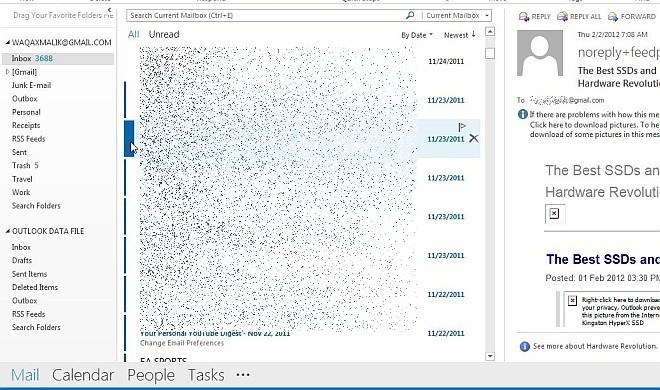Open the Gmail Inbox with 3688 unread
Image resolution: width=660 pixels, height=390 pixels.
point(58,58)
